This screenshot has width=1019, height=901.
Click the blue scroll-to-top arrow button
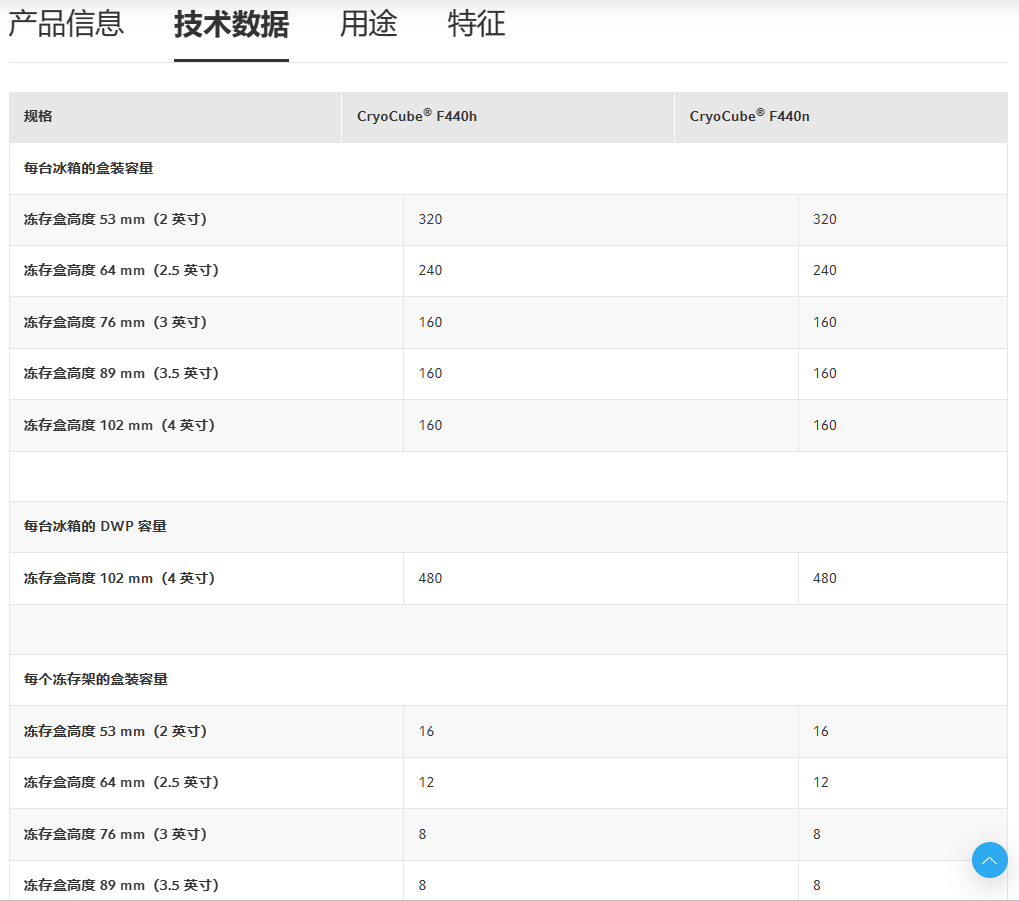[989, 860]
